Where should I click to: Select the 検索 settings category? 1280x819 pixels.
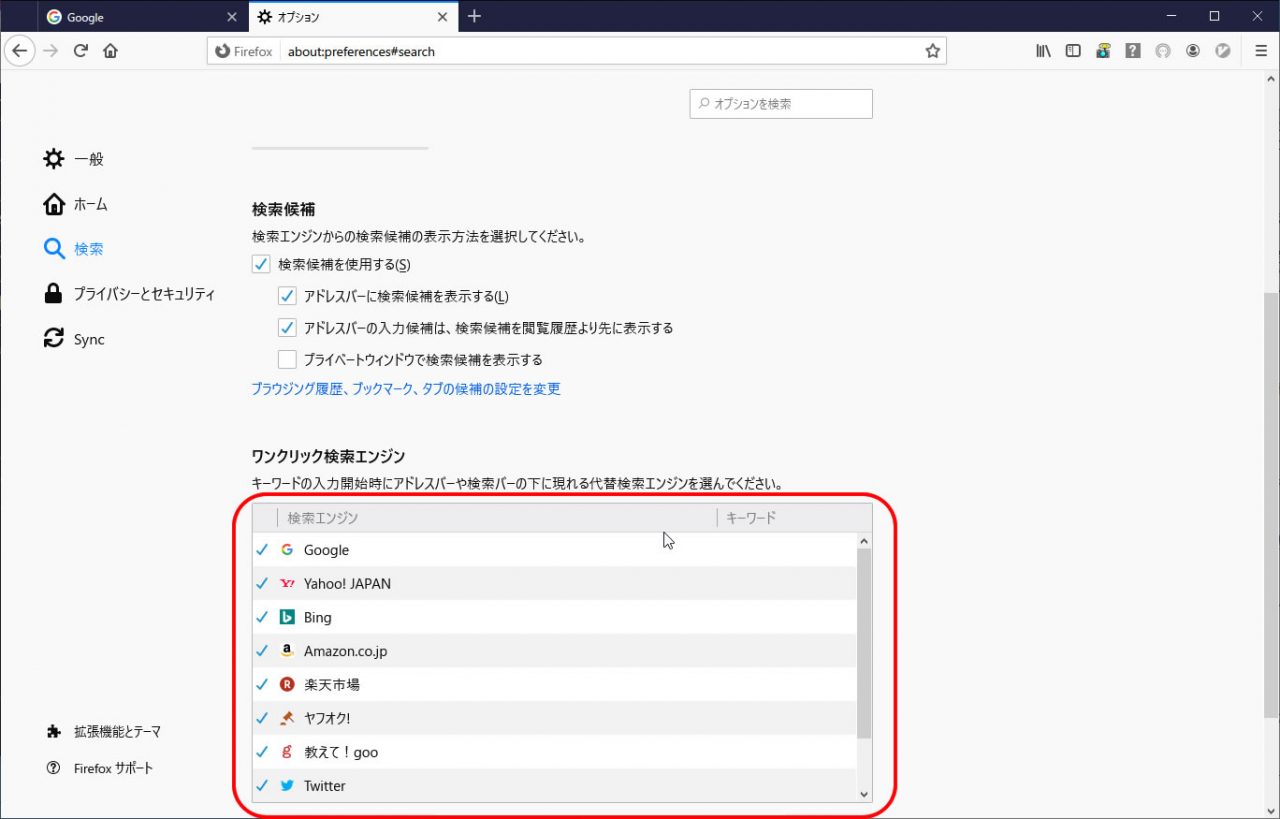[x=74, y=249]
